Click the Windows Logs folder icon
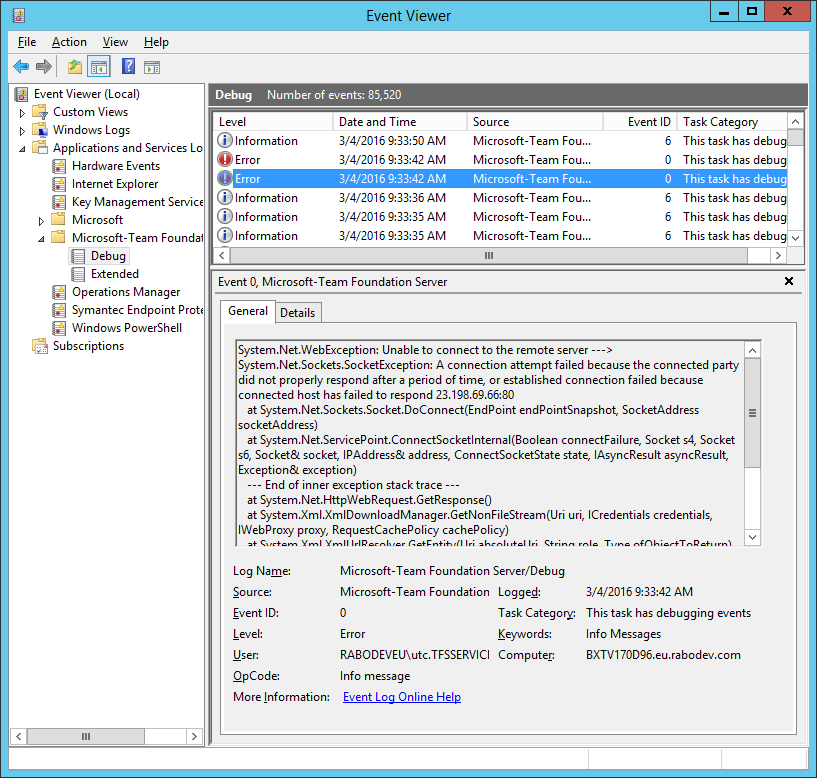Screen dimensions: 817x778 coord(40,130)
